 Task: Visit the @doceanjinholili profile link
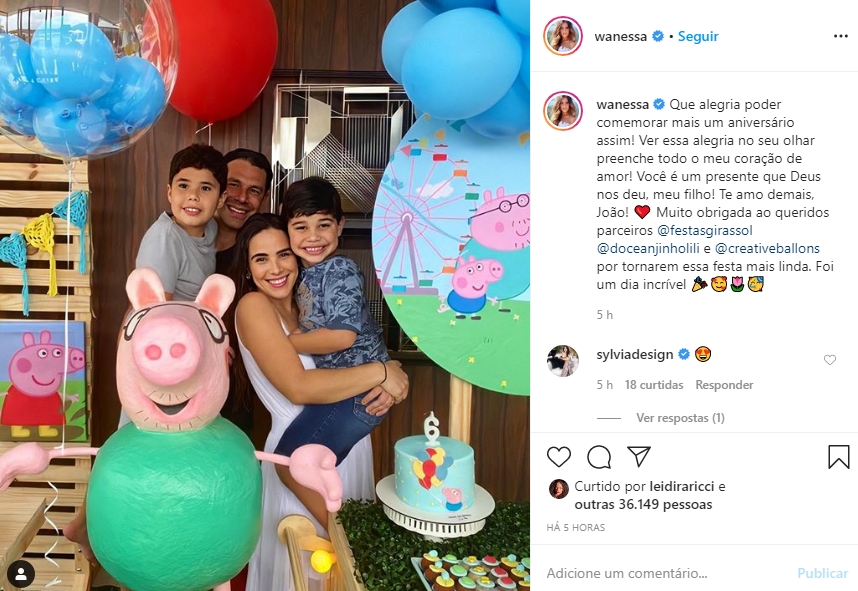coord(648,248)
